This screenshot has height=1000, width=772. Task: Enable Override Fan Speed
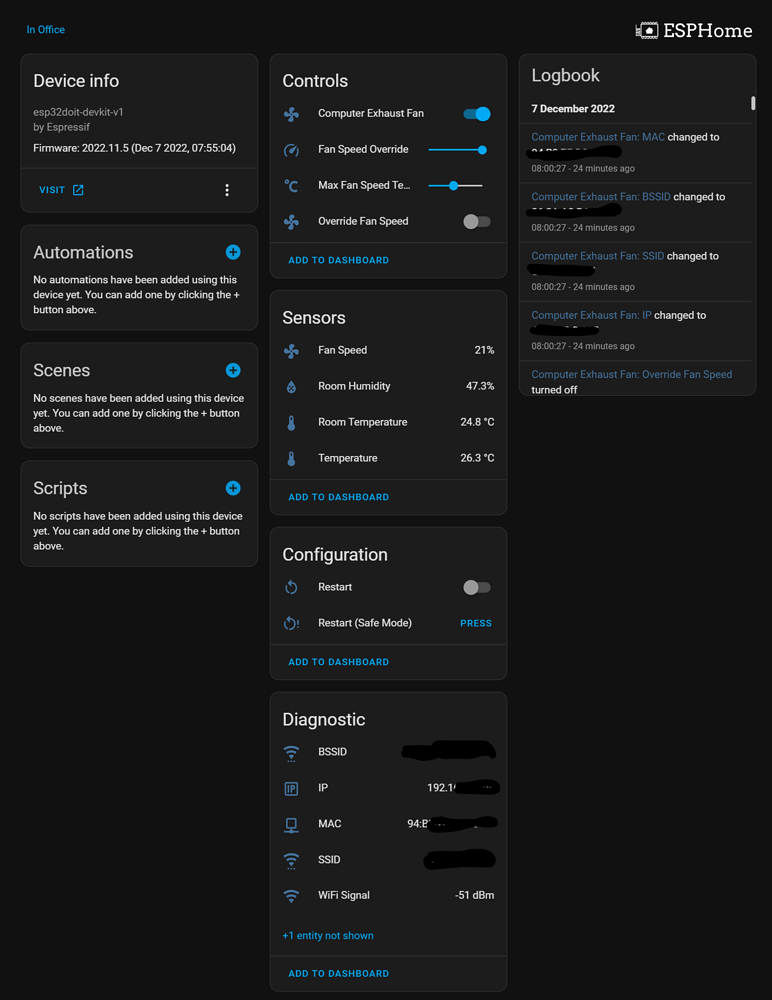click(x=477, y=221)
